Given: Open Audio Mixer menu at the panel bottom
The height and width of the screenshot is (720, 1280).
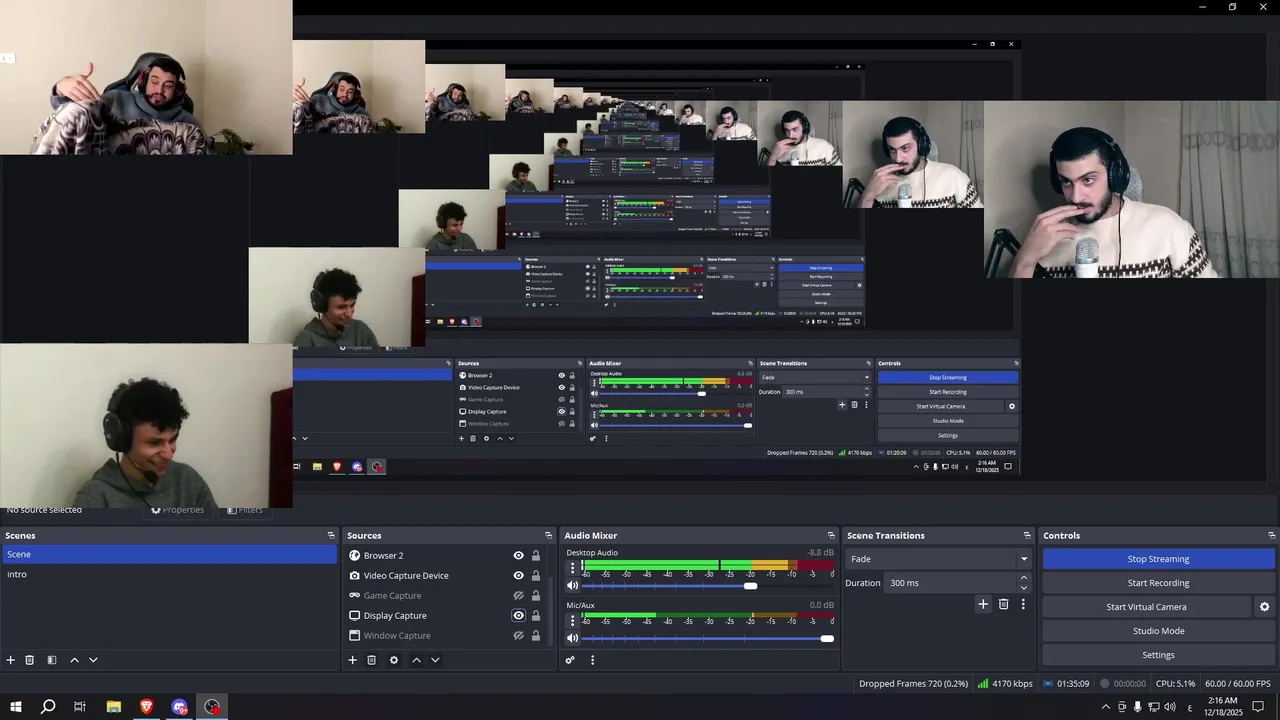Looking at the screenshot, I should (x=592, y=660).
